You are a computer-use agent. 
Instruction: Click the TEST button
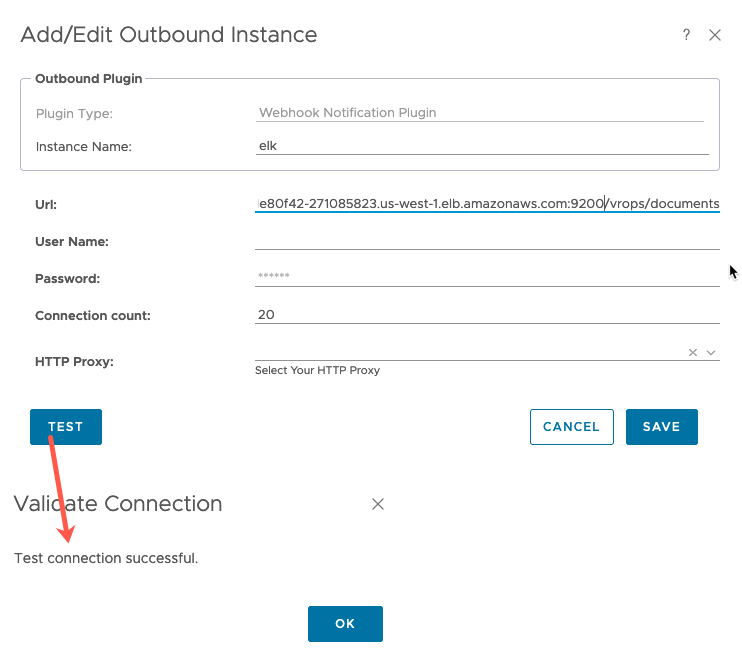click(x=66, y=427)
